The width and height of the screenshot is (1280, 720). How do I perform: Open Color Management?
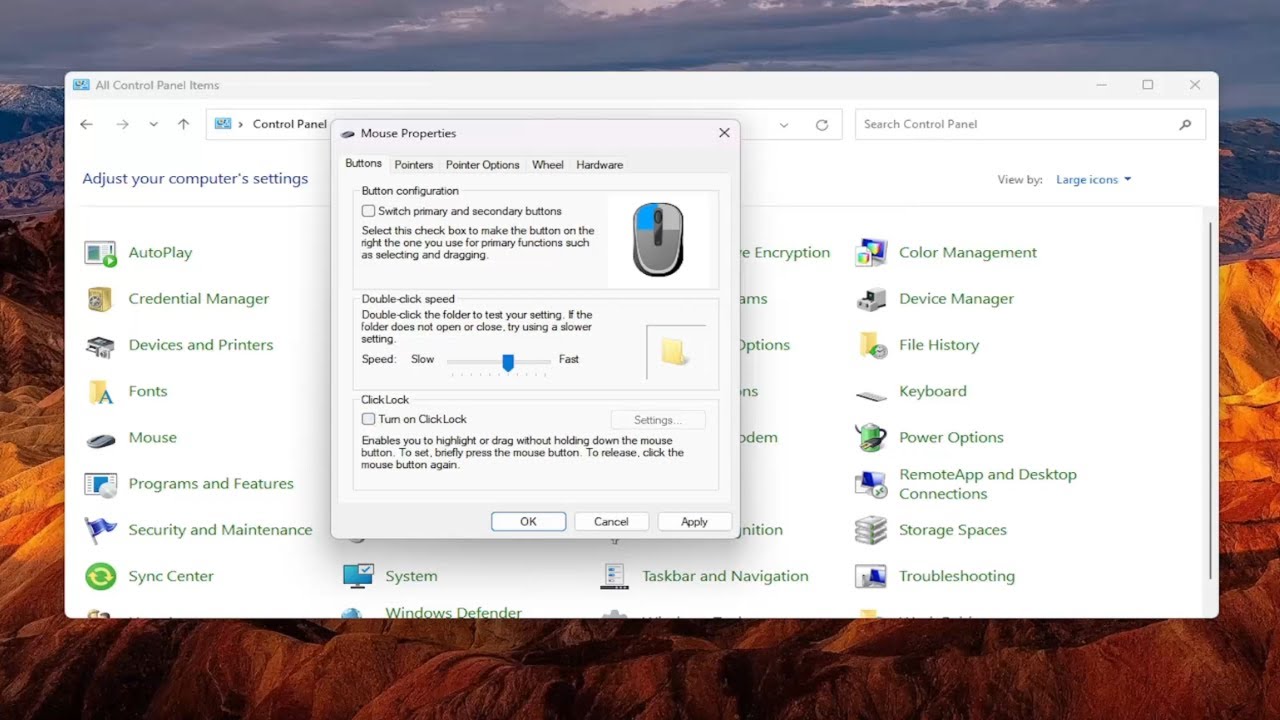click(967, 252)
